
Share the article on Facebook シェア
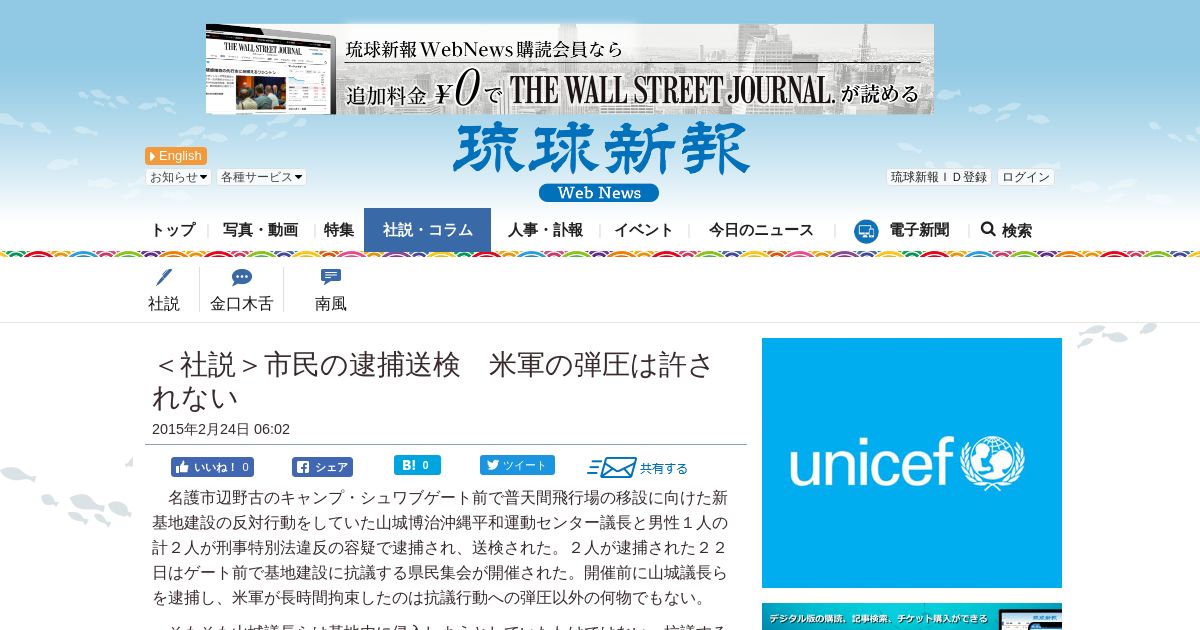click(x=322, y=467)
